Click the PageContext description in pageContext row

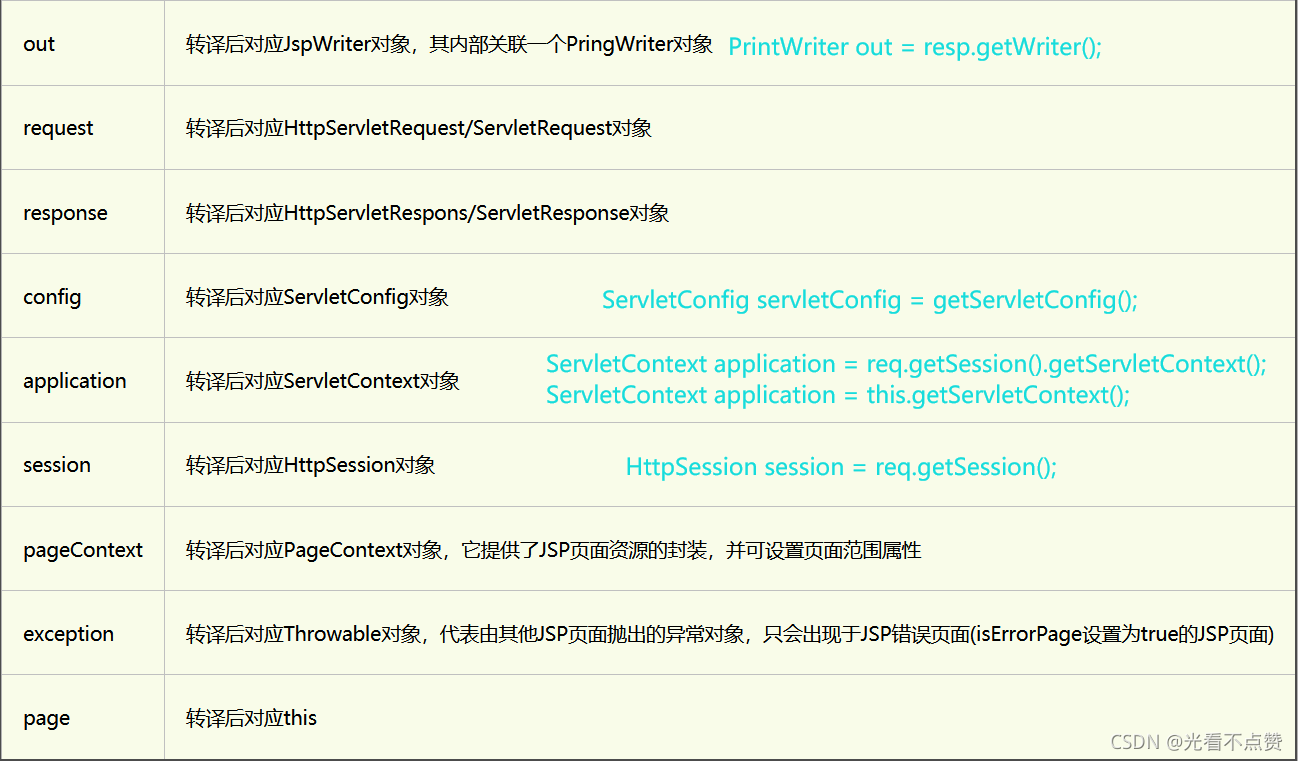coord(554,550)
